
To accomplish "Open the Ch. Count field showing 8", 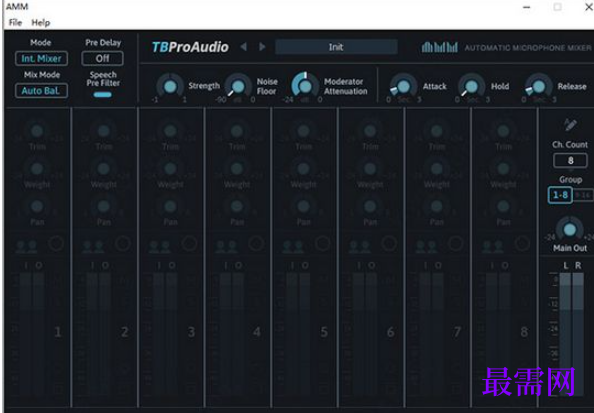I will pos(570,161).
